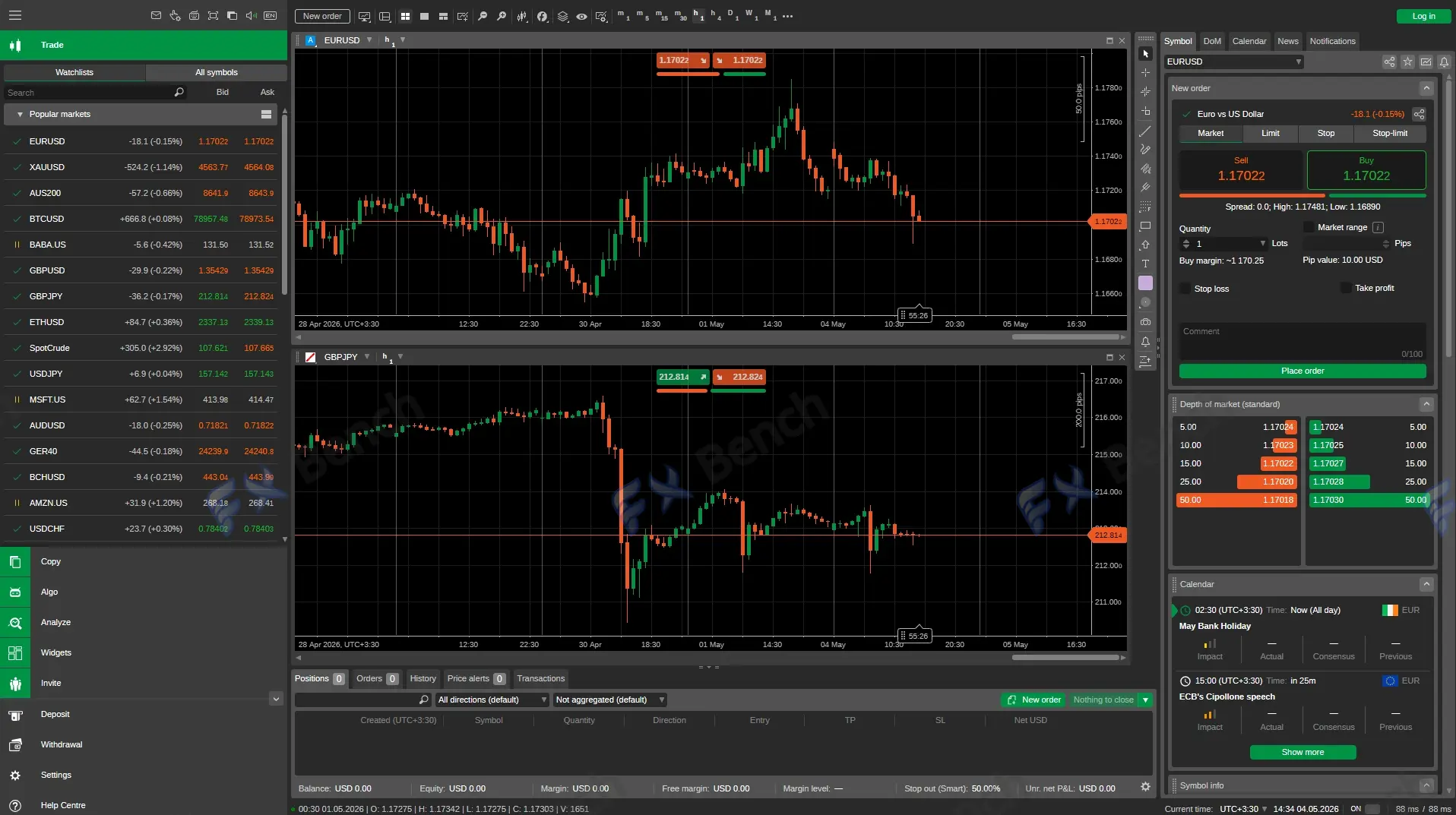
Task: Add EURUSD to favorites with the star icon
Action: tap(1407, 62)
